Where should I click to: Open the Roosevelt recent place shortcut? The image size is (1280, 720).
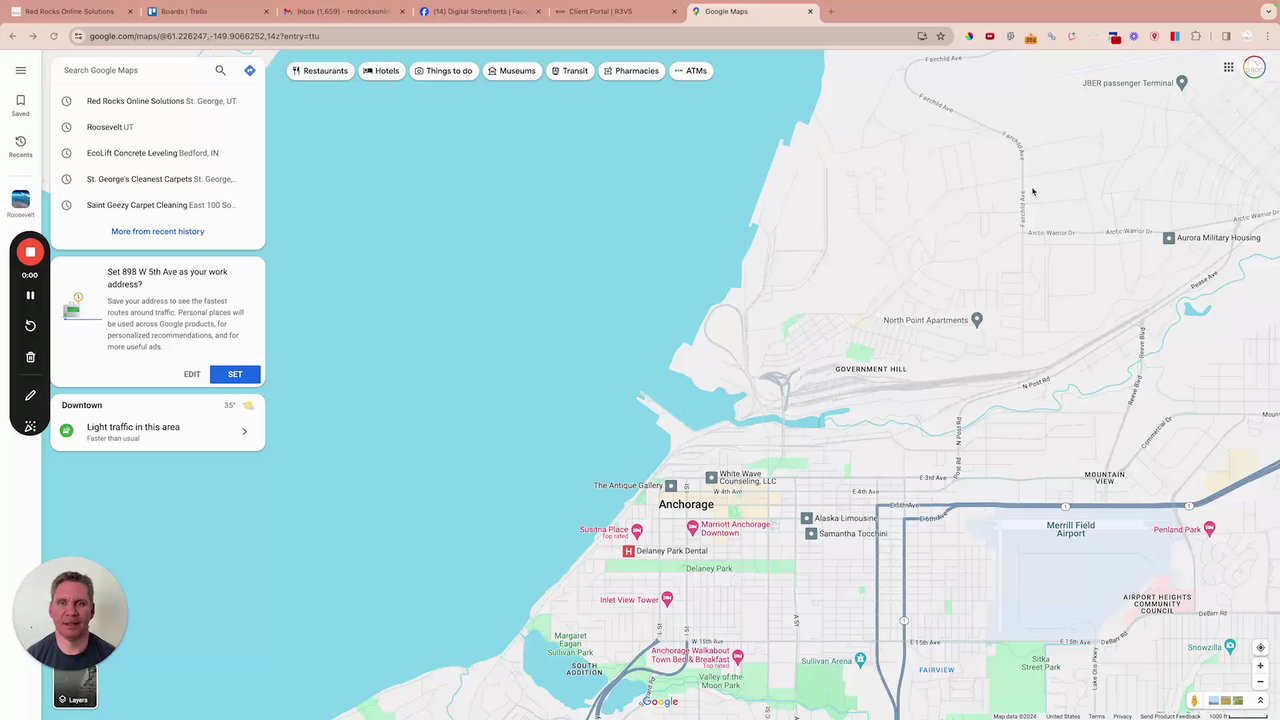tap(20, 203)
